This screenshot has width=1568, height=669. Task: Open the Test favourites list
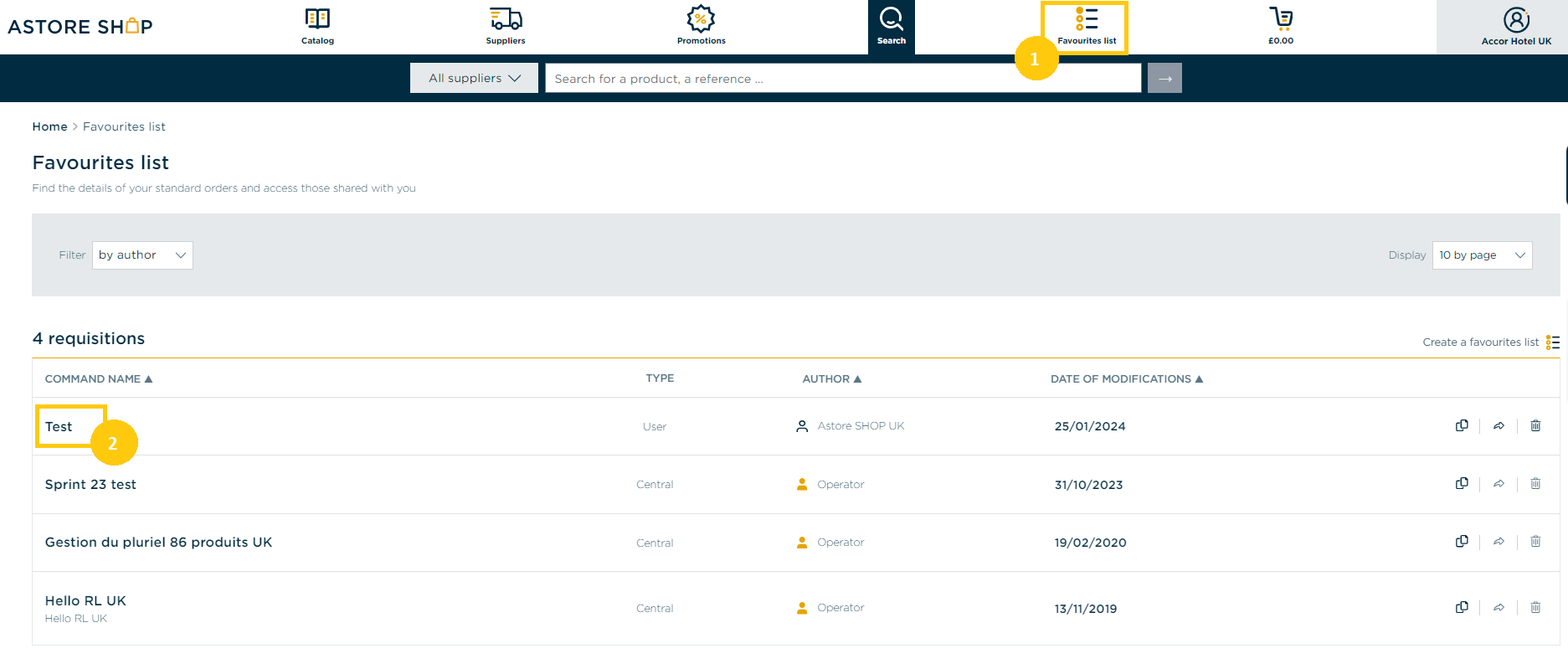tap(59, 426)
